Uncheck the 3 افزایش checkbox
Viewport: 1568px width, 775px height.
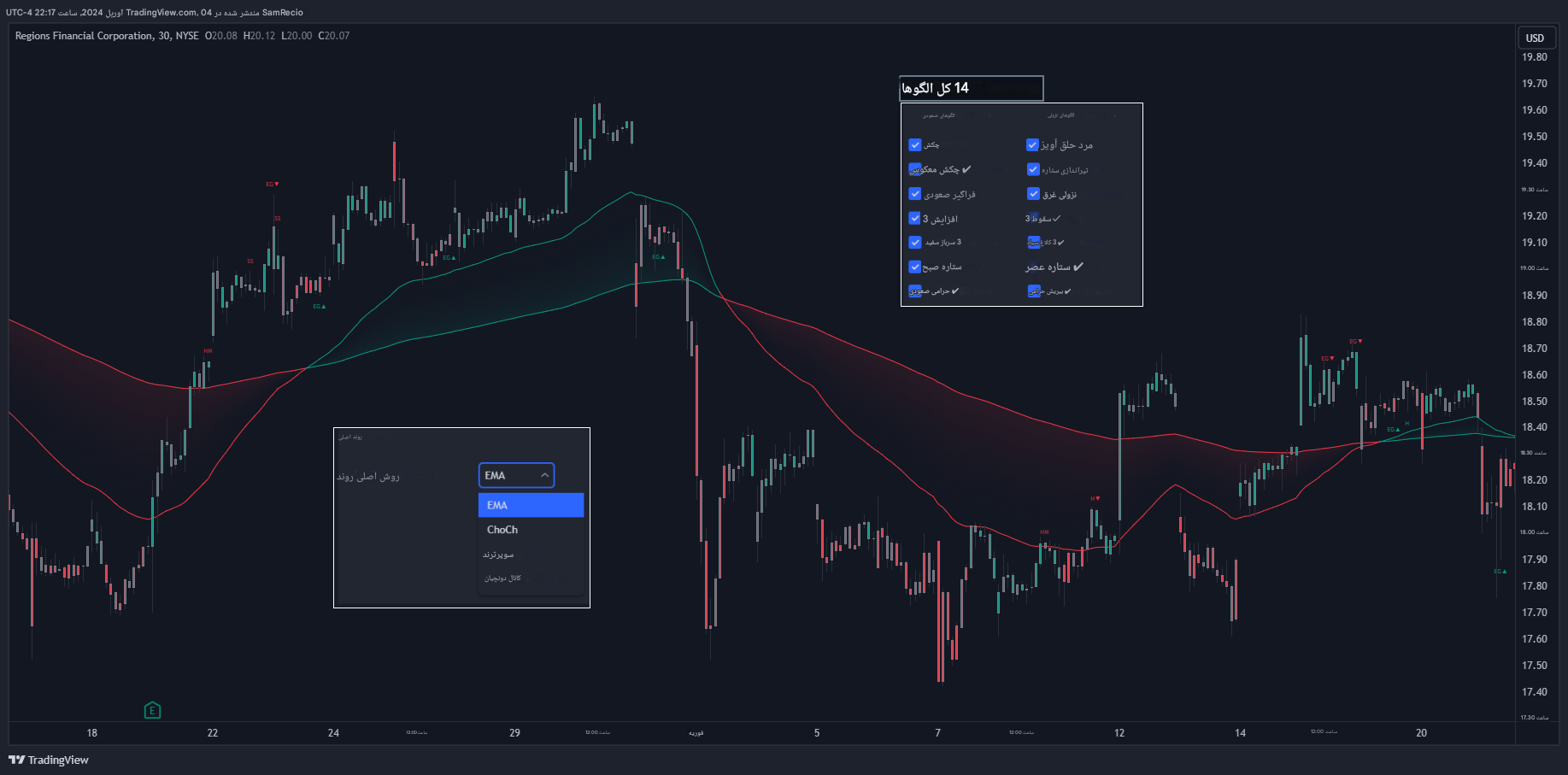click(915, 219)
